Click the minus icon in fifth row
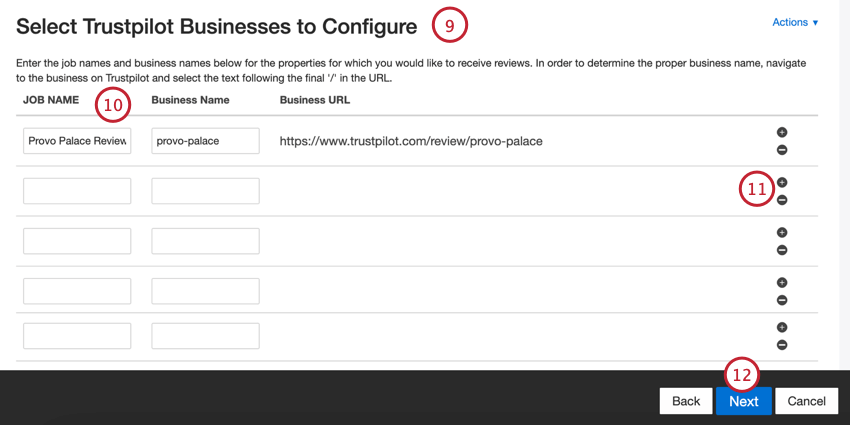Image resolution: width=850 pixels, height=425 pixels. pyautogui.click(x=782, y=345)
